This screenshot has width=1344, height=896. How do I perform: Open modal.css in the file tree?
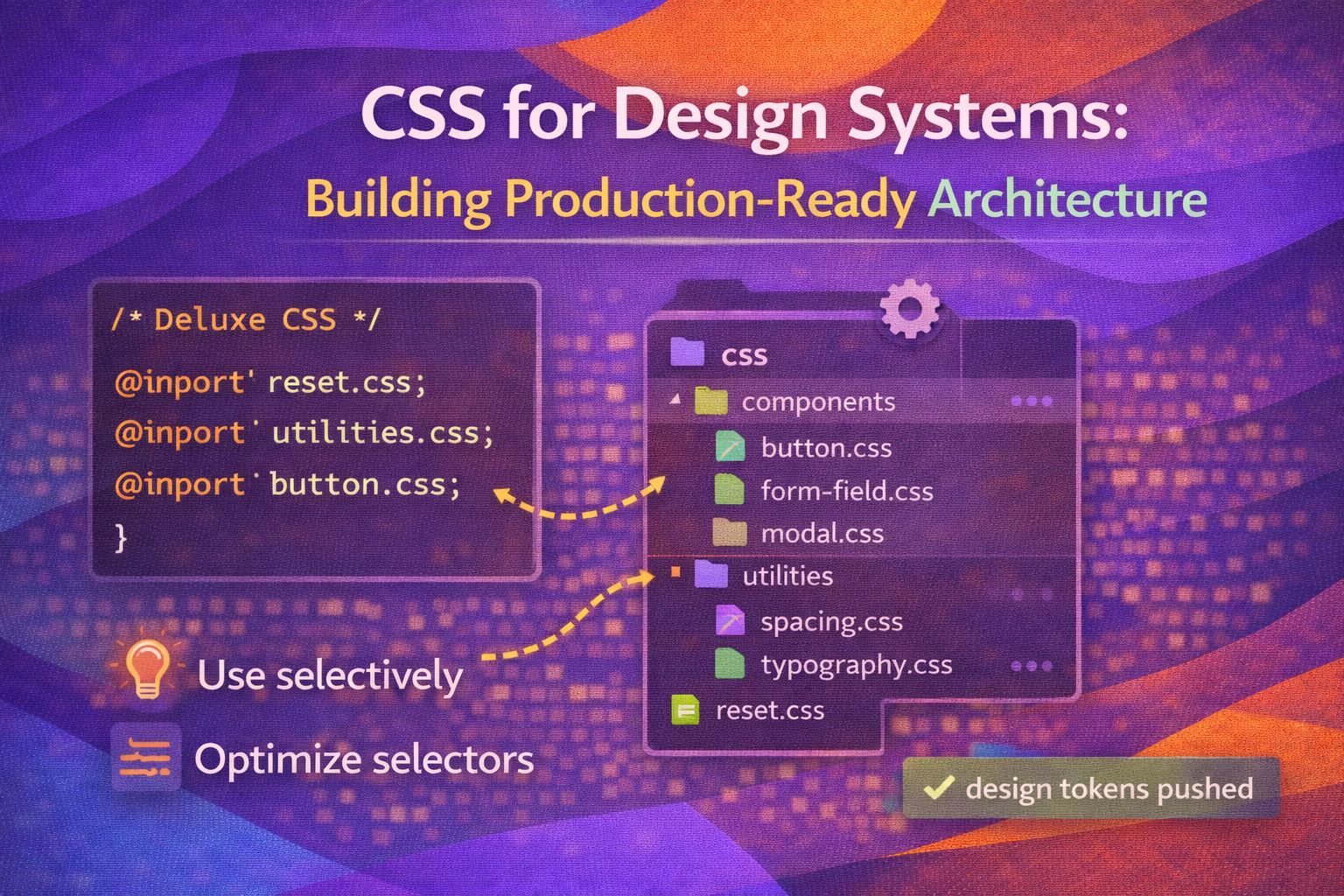pos(822,533)
